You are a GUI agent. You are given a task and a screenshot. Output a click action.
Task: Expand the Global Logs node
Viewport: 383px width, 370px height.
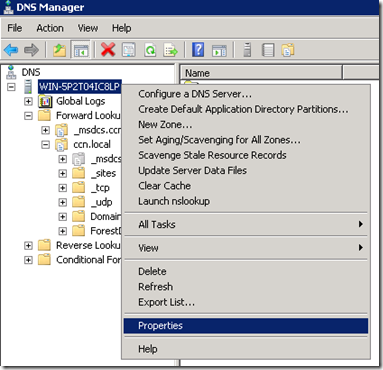pyautogui.click(x=28, y=101)
